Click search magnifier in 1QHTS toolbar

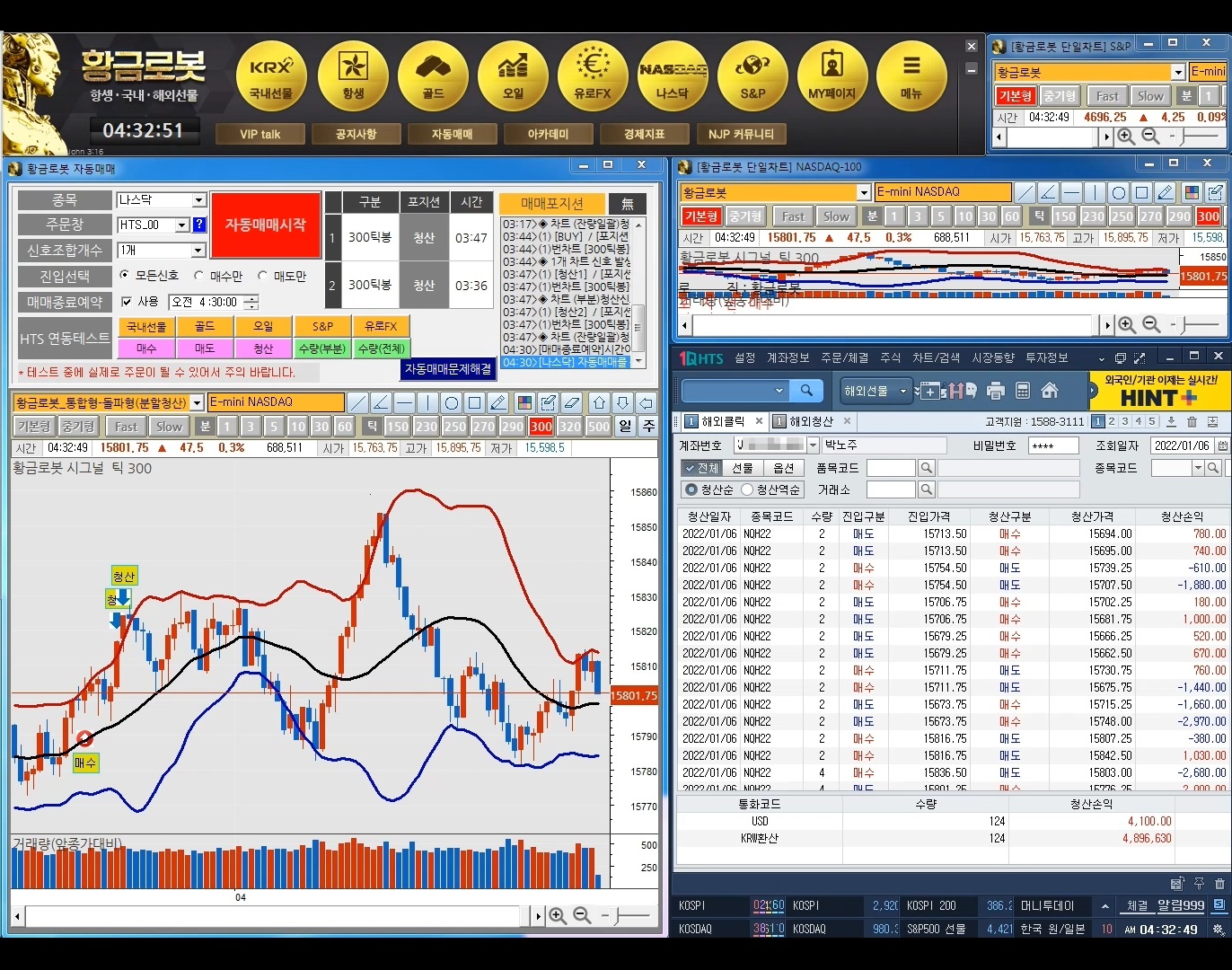[x=806, y=391]
